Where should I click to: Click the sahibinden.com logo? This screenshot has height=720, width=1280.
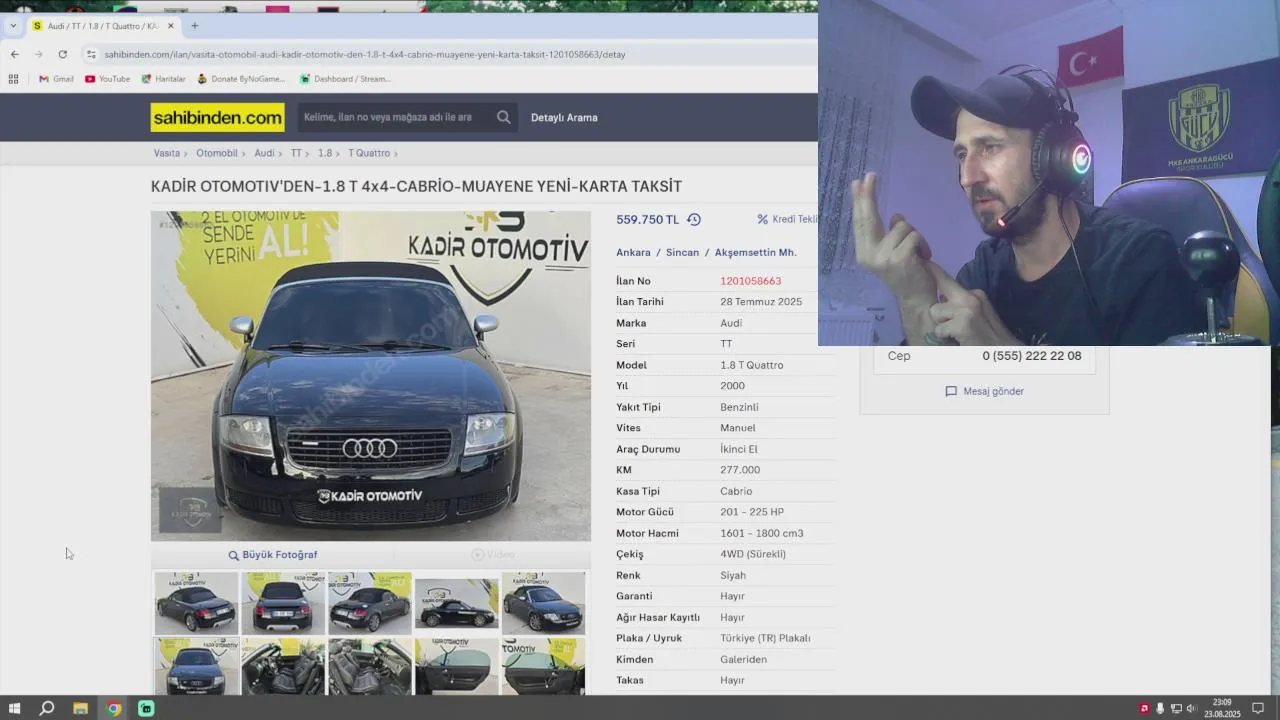click(217, 117)
